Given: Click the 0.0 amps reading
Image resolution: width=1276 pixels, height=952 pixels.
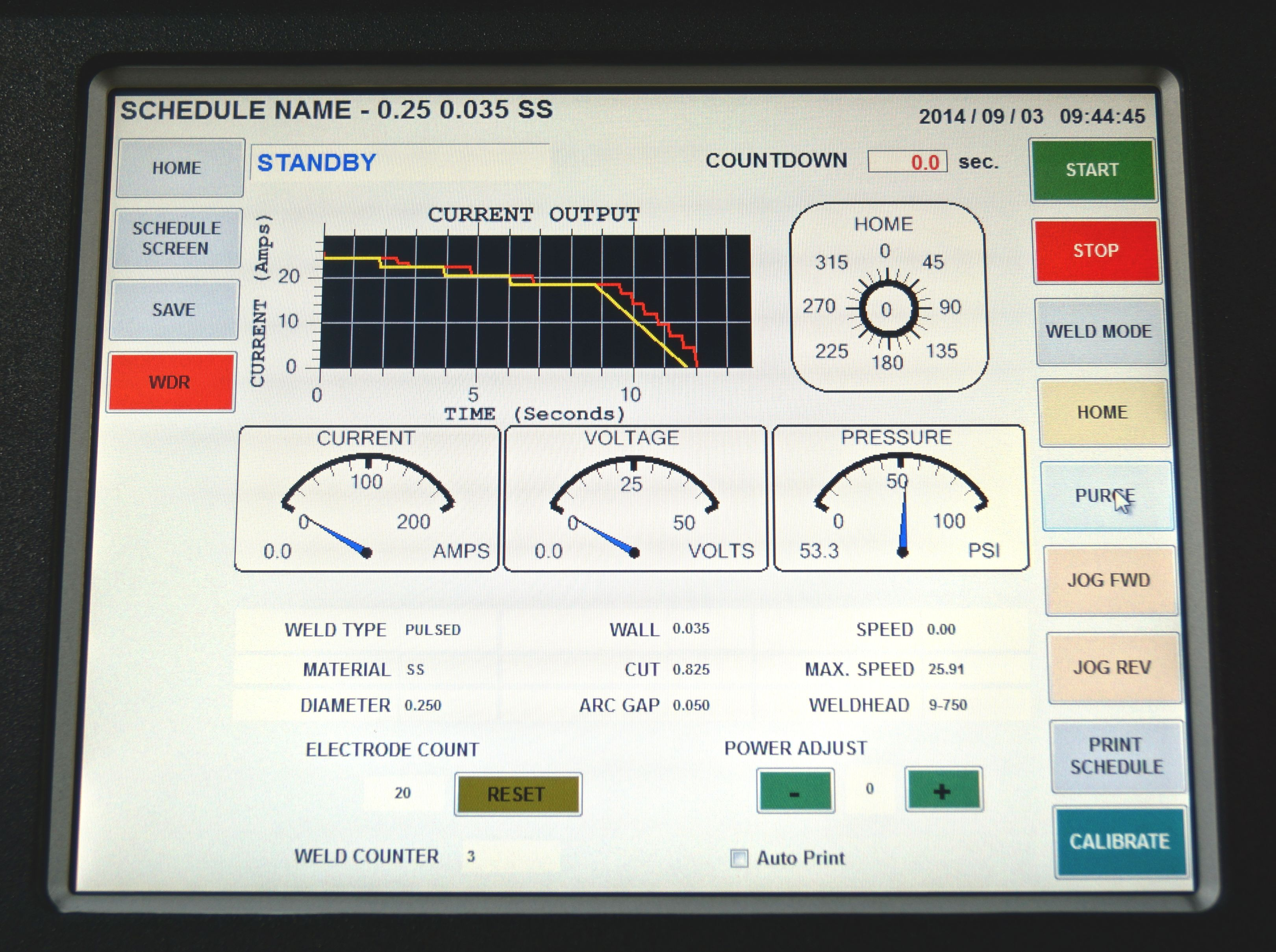Looking at the screenshot, I should (277, 552).
